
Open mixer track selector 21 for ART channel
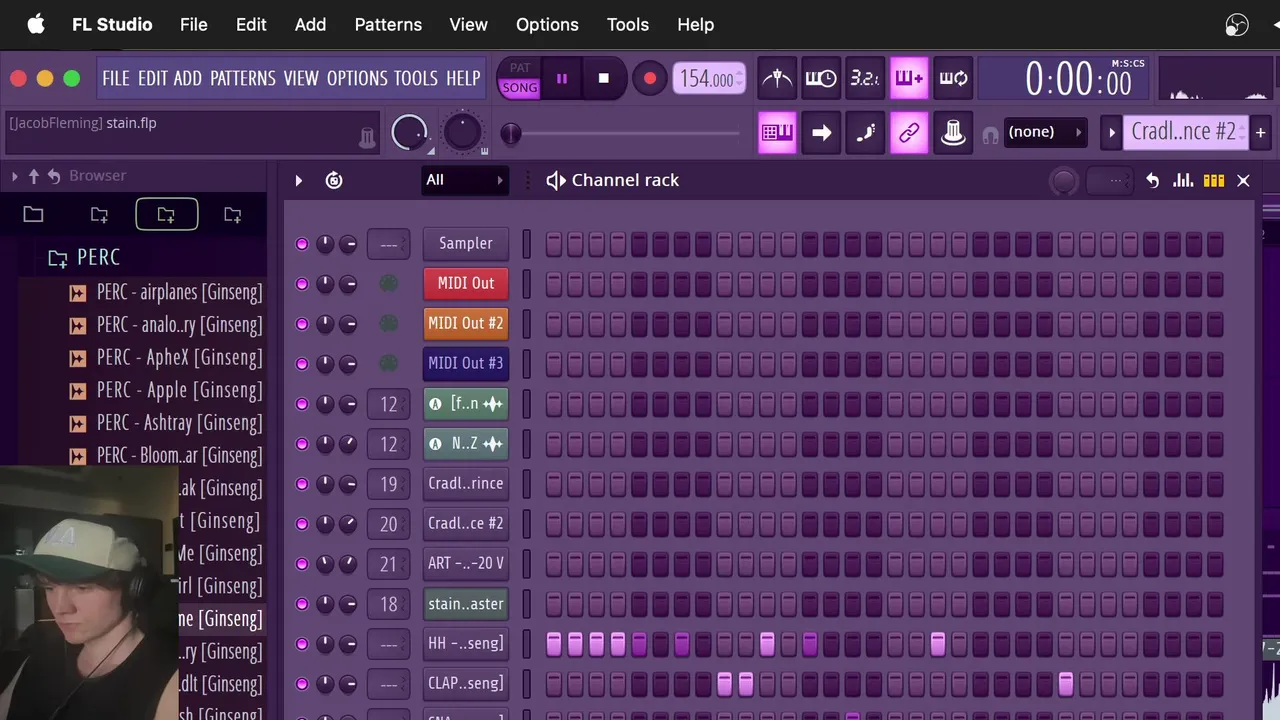tap(388, 564)
